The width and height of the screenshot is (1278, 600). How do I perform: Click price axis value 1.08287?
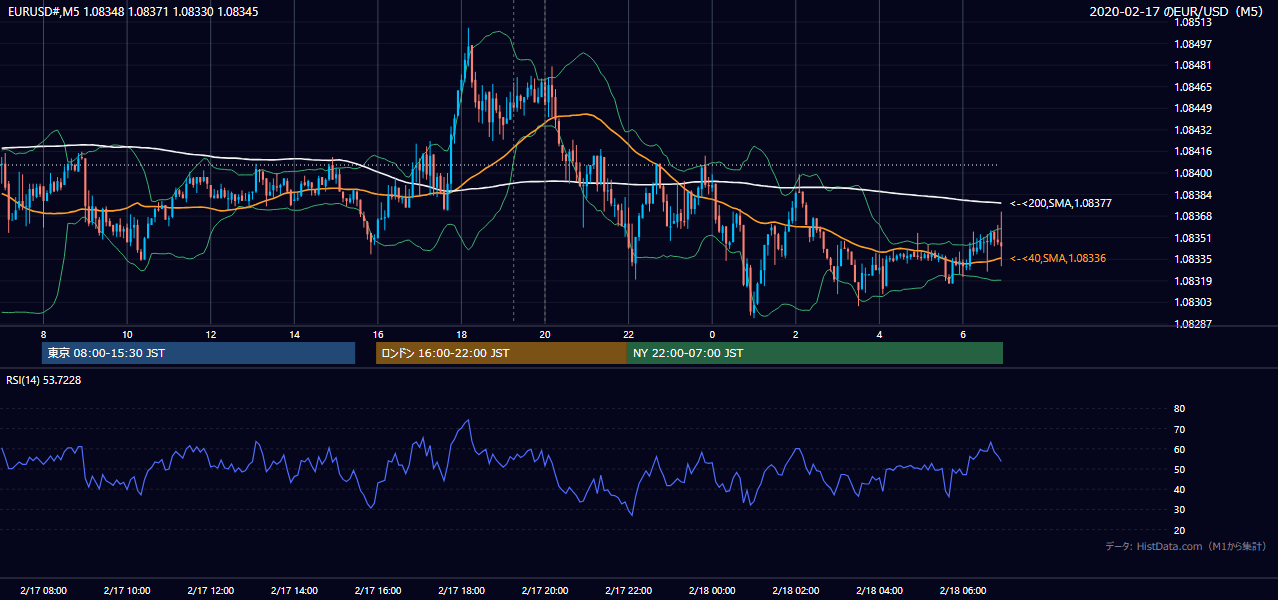[x=1193, y=324]
